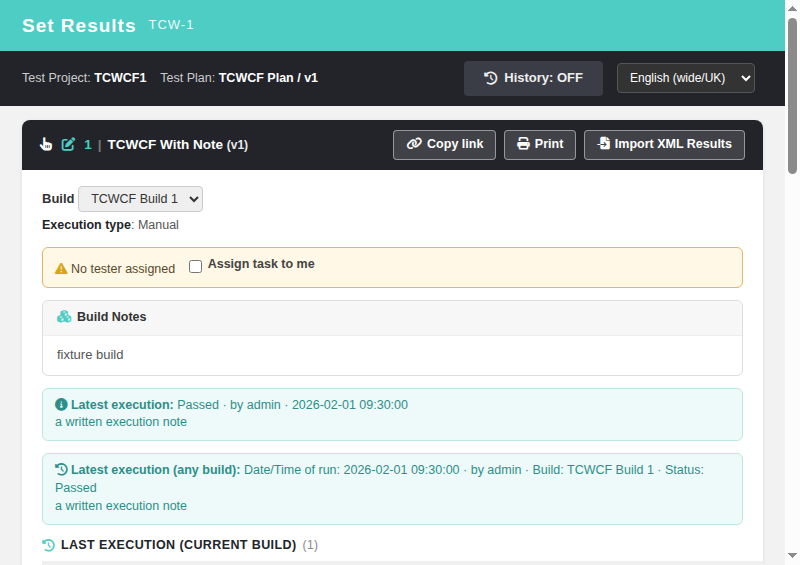Click 'TCWCF With Note (v1)' title text
Image resolution: width=800 pixels, height=565 pixels.
pos(178,145)
